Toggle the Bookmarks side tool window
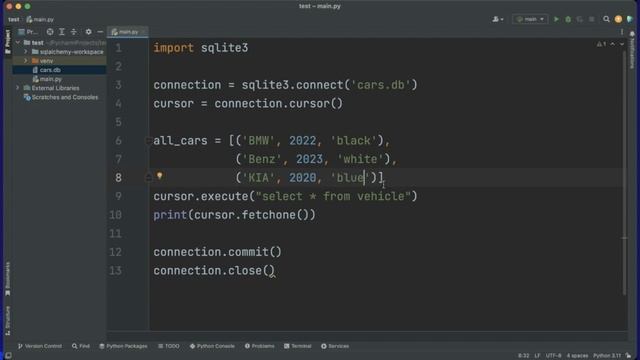This screenshot has width=640, height=360. 7,279
